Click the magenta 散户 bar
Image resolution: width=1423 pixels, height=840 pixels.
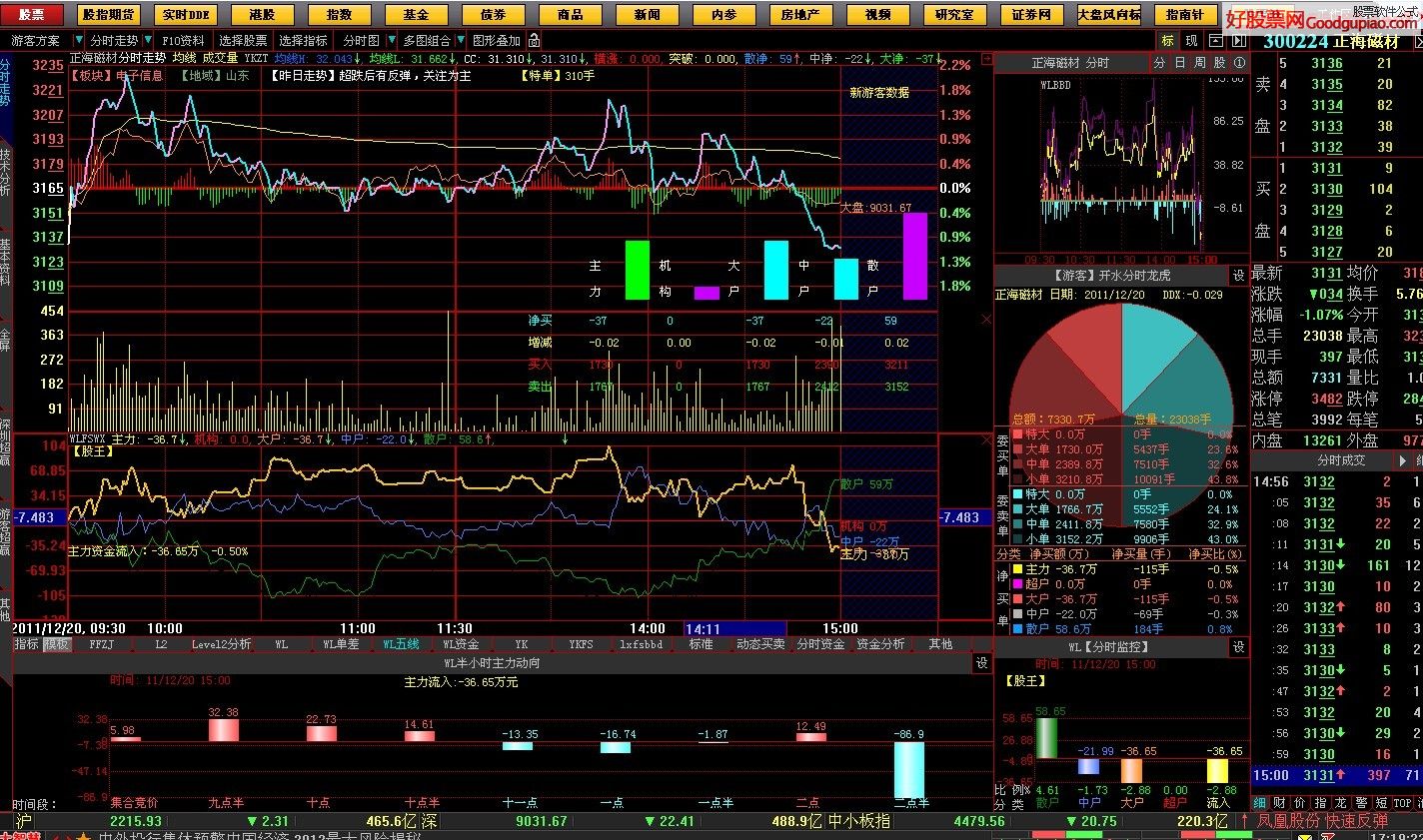click(x=915, y=256)
